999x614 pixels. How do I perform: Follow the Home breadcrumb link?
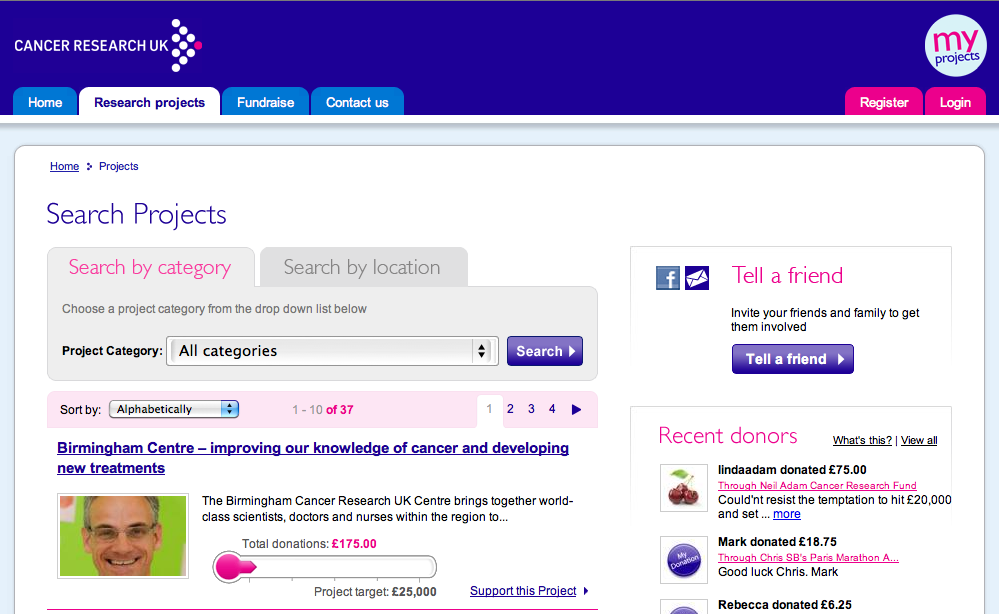[x=64, y=166]
